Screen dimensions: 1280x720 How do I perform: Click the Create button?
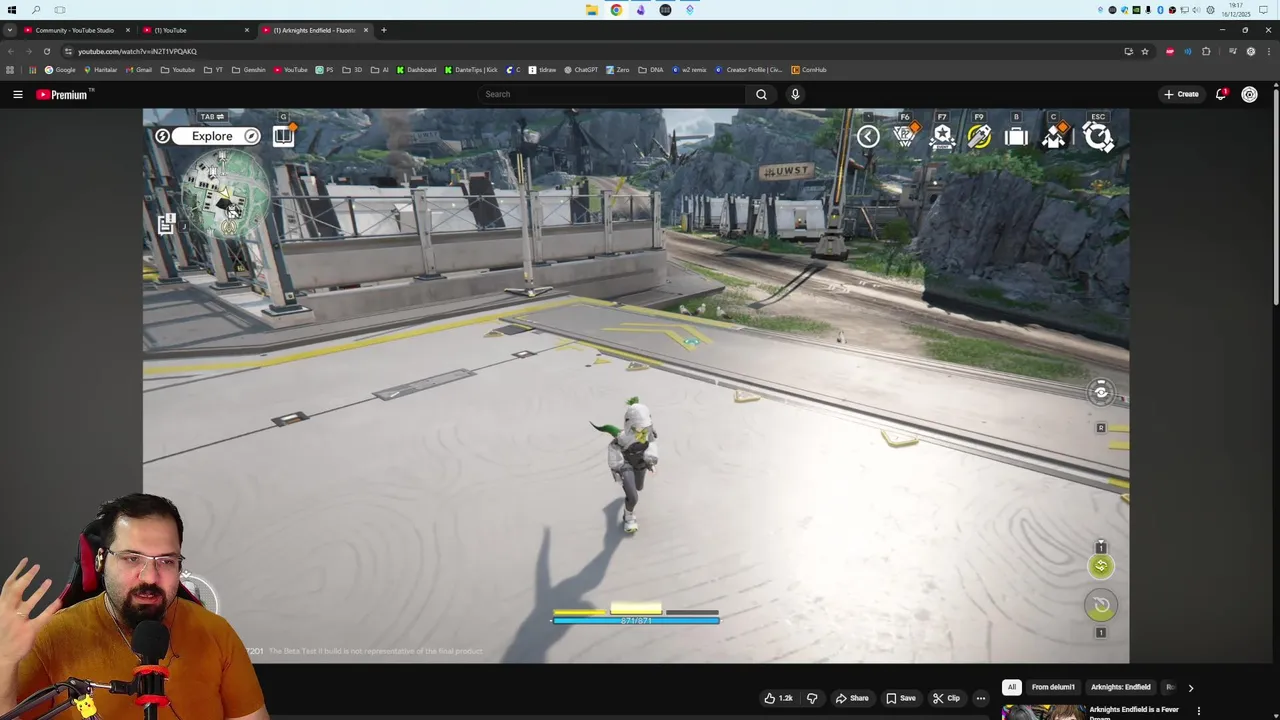[x=1181, y=94]
